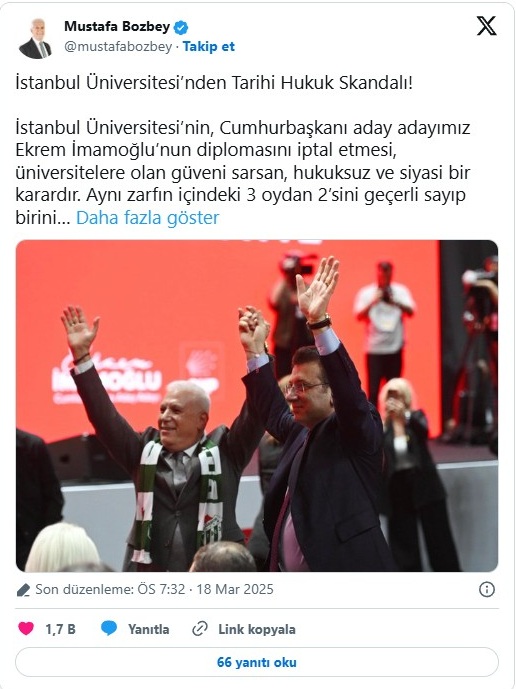
Task: Click the tweet headline about Tarihi Hukuk Skandalı
Action: click(x=214, y=83)
